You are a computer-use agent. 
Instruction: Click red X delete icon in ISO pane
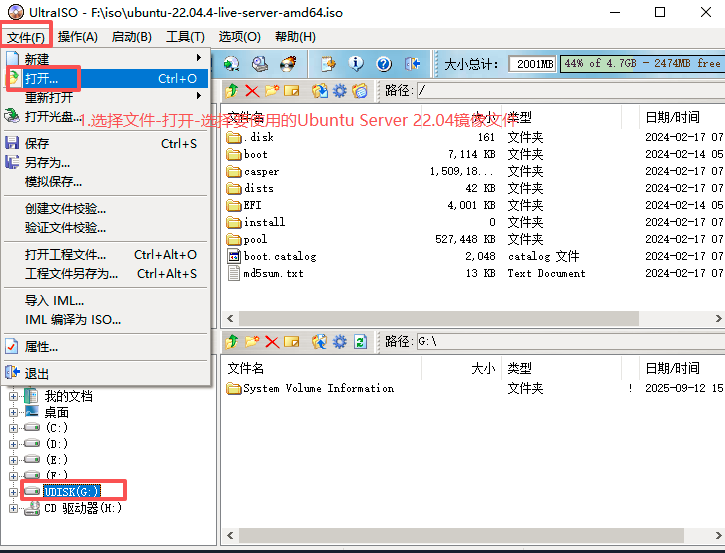(252, 91)
